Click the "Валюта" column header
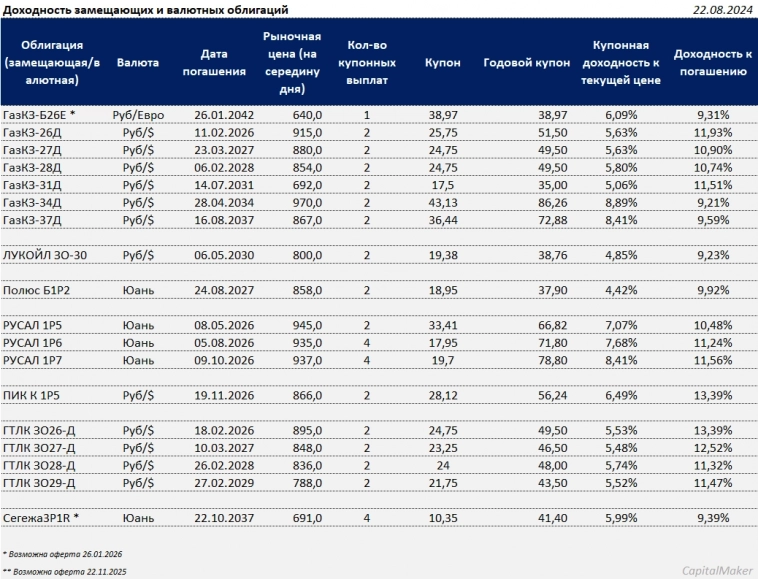The width and height of the screenshot is (758, 579). click(137, 62)
